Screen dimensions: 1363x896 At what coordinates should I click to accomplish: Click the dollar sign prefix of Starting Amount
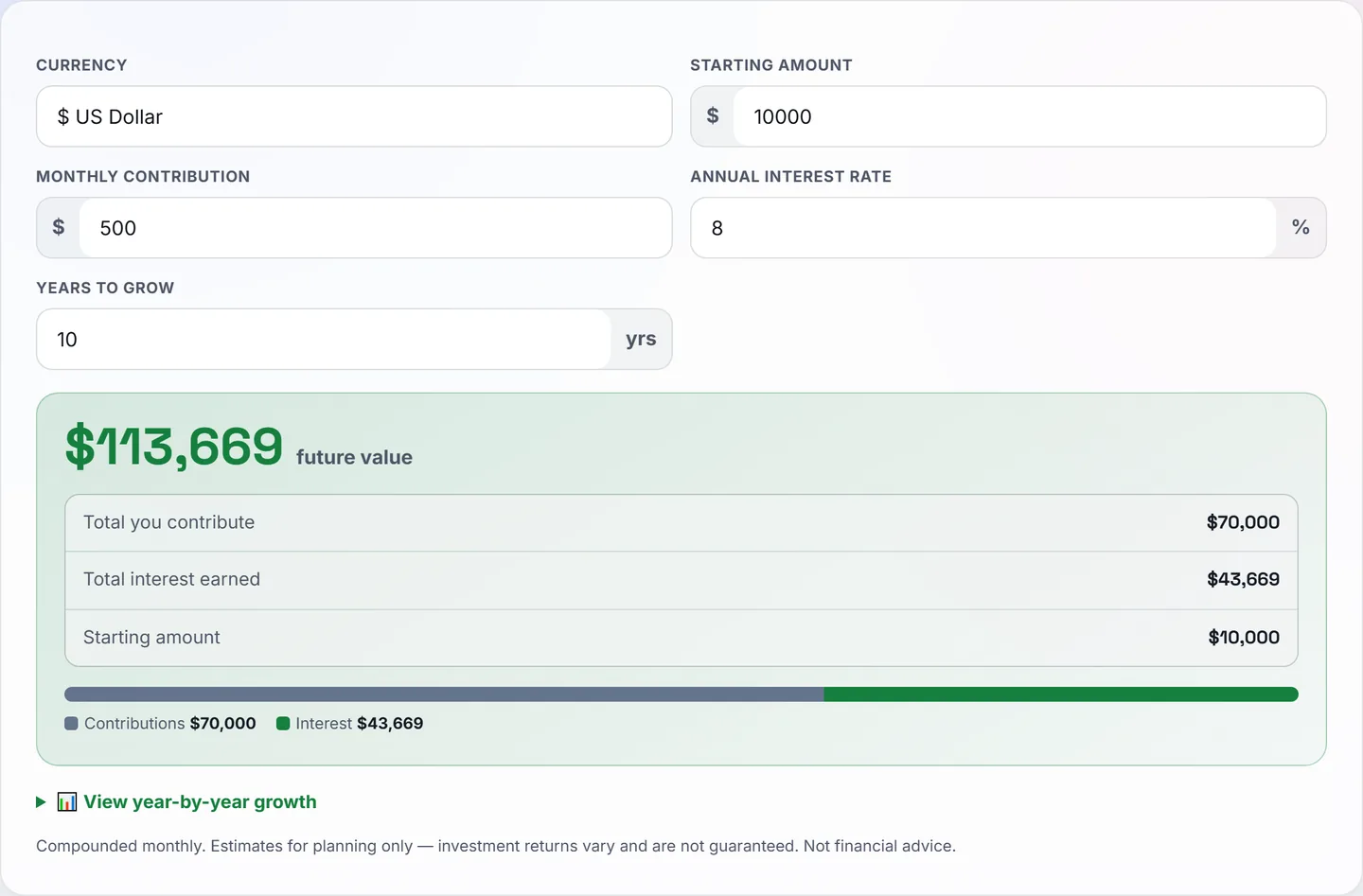point(713,115)
